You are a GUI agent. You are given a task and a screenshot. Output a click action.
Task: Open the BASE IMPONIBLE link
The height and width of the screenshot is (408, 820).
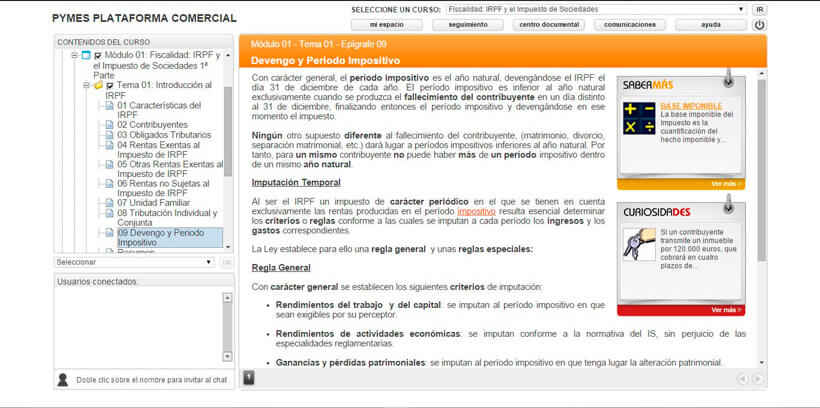pos(691,106)
